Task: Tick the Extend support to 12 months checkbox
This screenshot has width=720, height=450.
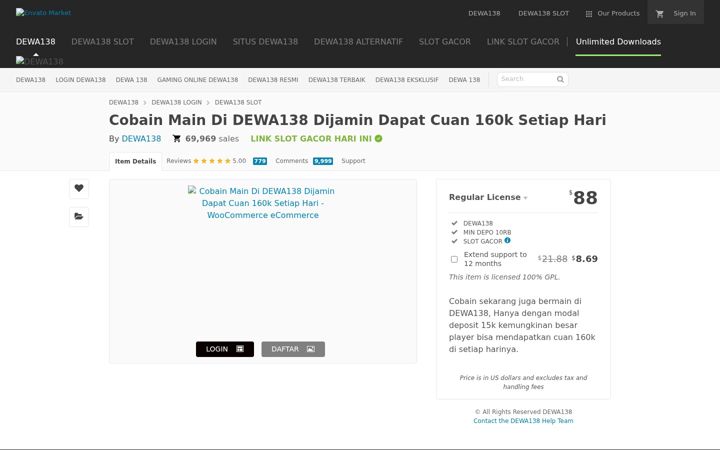Action: 454,259
